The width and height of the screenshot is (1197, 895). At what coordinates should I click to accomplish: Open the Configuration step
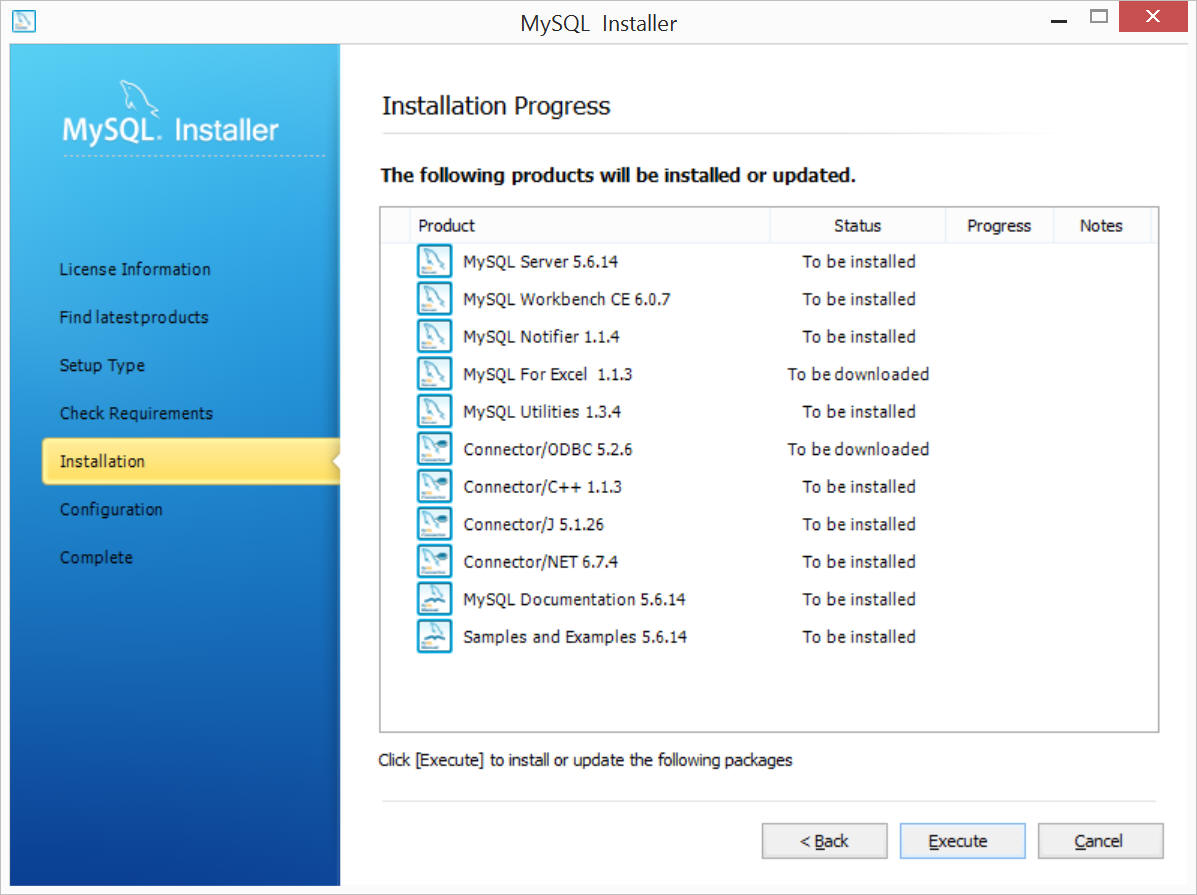111,509
